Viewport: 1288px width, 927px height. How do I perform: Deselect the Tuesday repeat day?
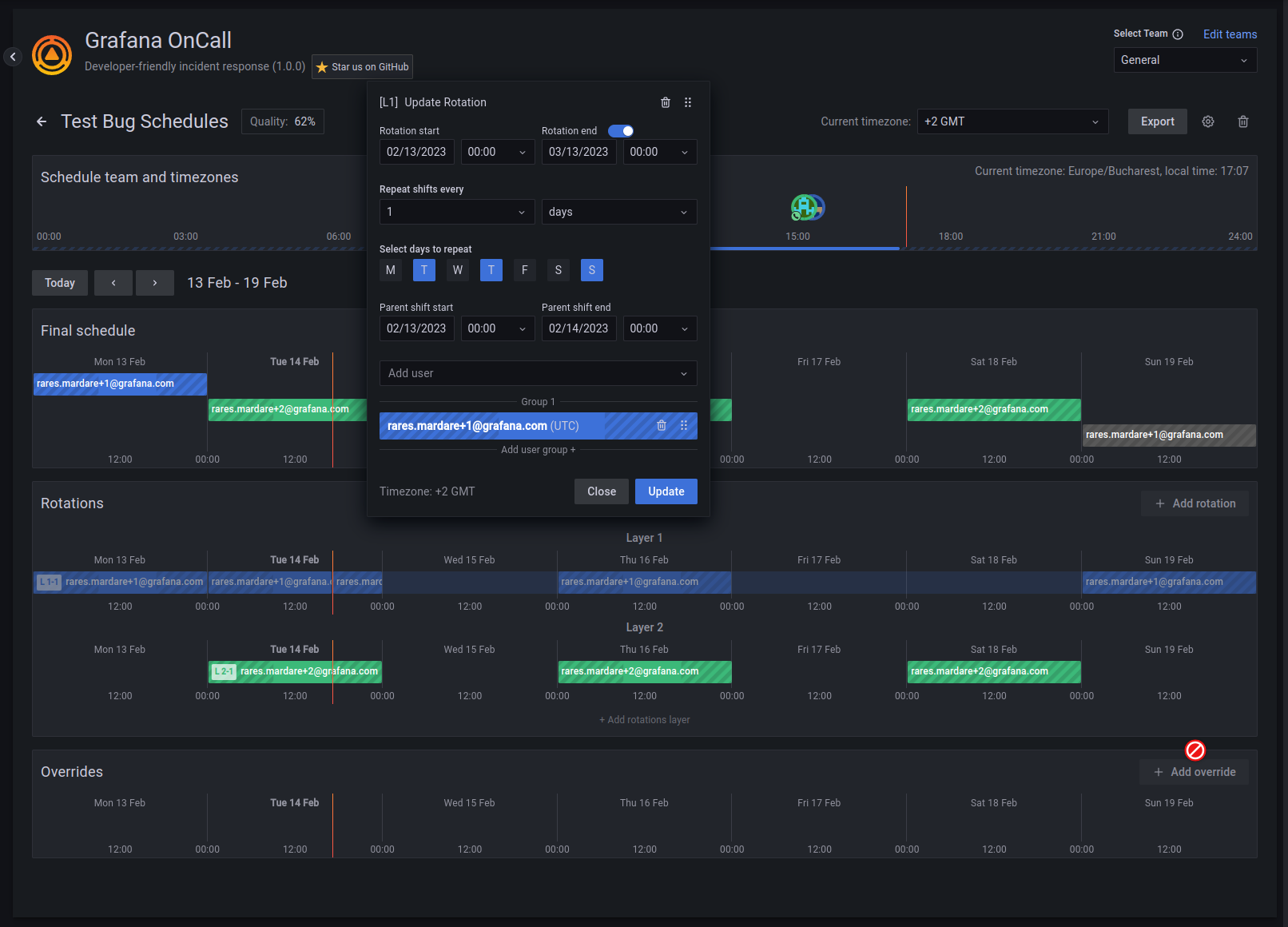point(423,270)
